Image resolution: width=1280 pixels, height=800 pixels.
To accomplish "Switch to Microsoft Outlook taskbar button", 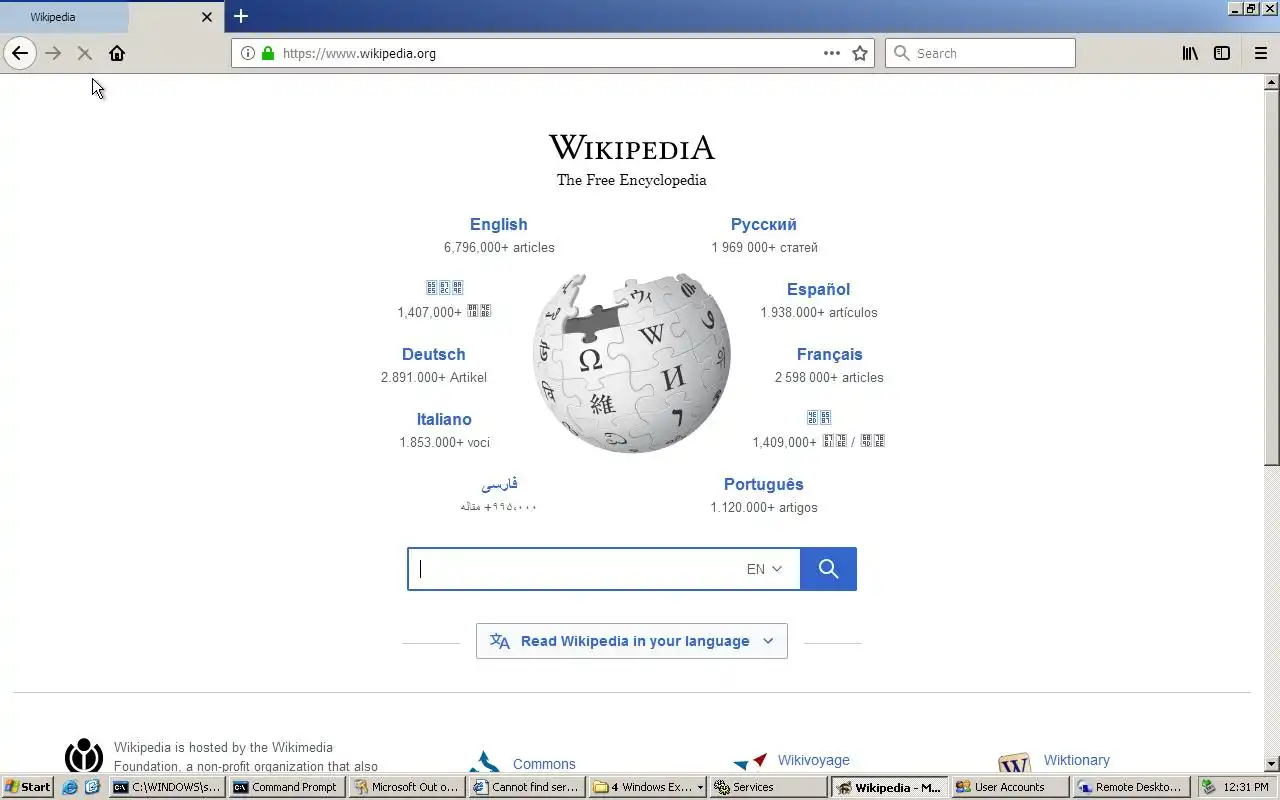I will pyautogui.click(x=406, y=787).
